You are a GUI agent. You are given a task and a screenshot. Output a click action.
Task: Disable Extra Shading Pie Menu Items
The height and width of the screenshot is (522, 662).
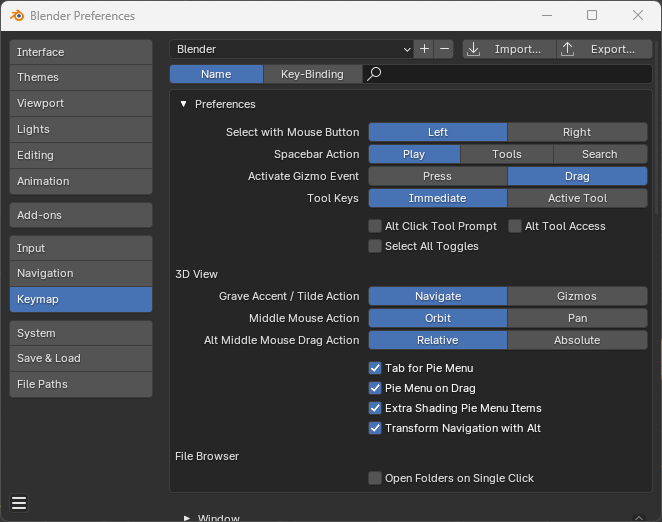pyautogui.click(x=375, y=408)
